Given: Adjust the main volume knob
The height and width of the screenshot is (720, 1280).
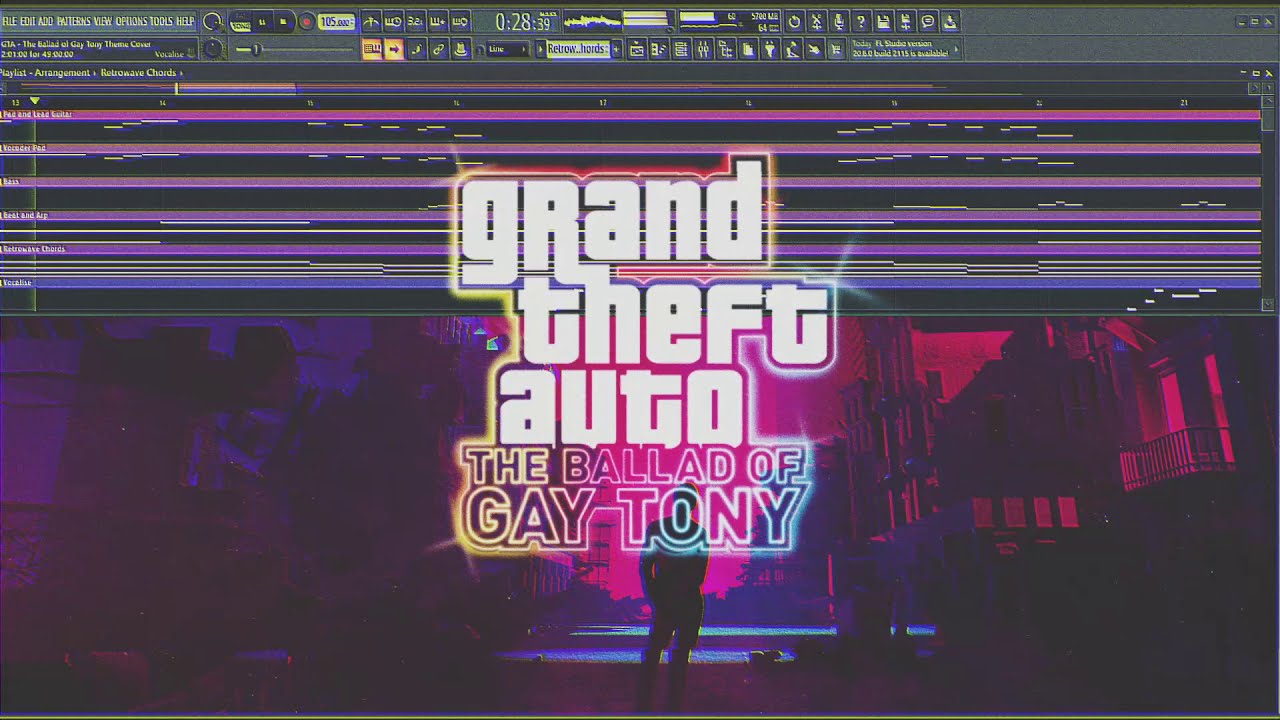Looking at the screenshot, I should (x=213, y=21).
